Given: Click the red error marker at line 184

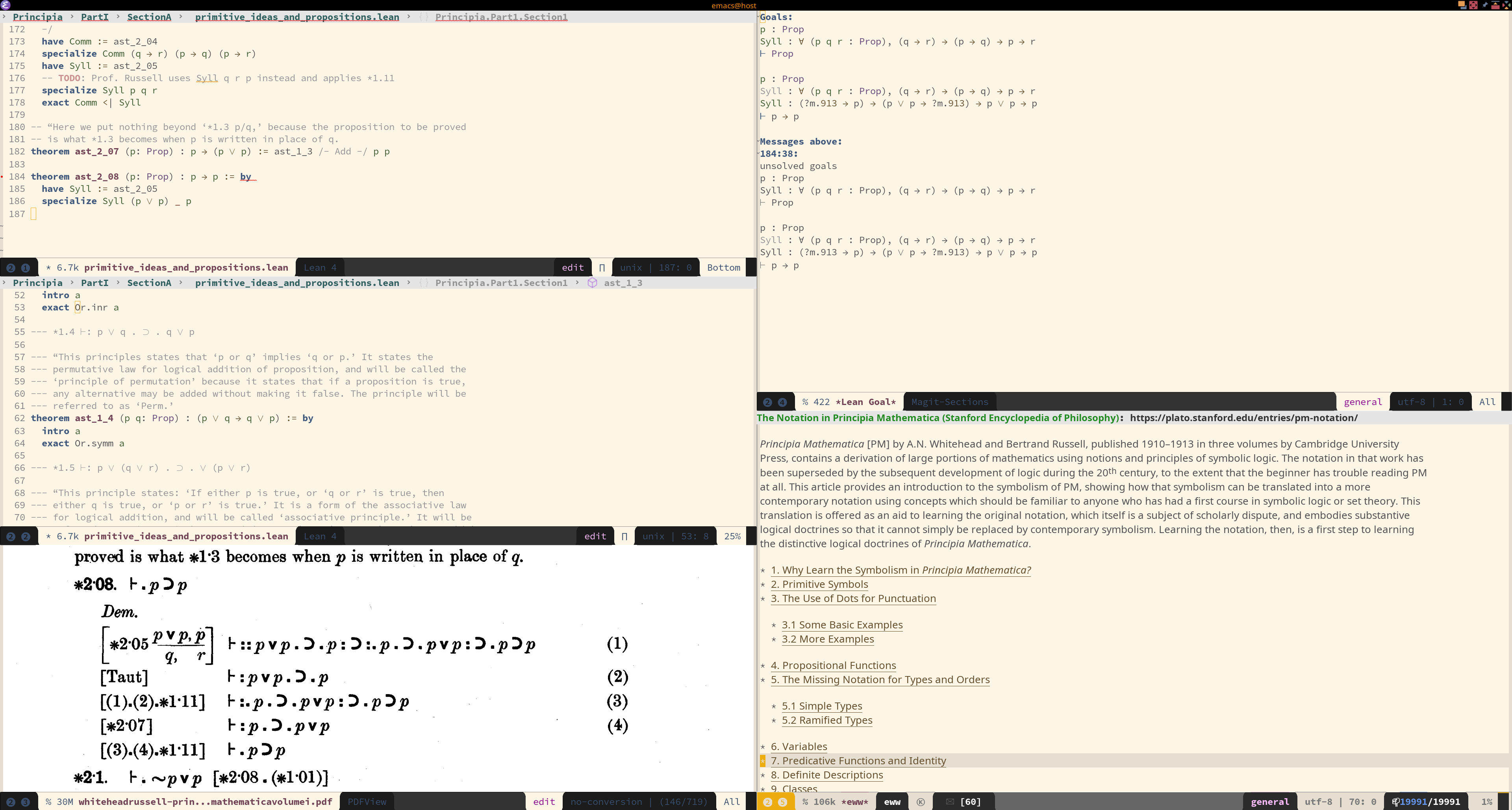Looking at the screenshot, I should 2,177.
